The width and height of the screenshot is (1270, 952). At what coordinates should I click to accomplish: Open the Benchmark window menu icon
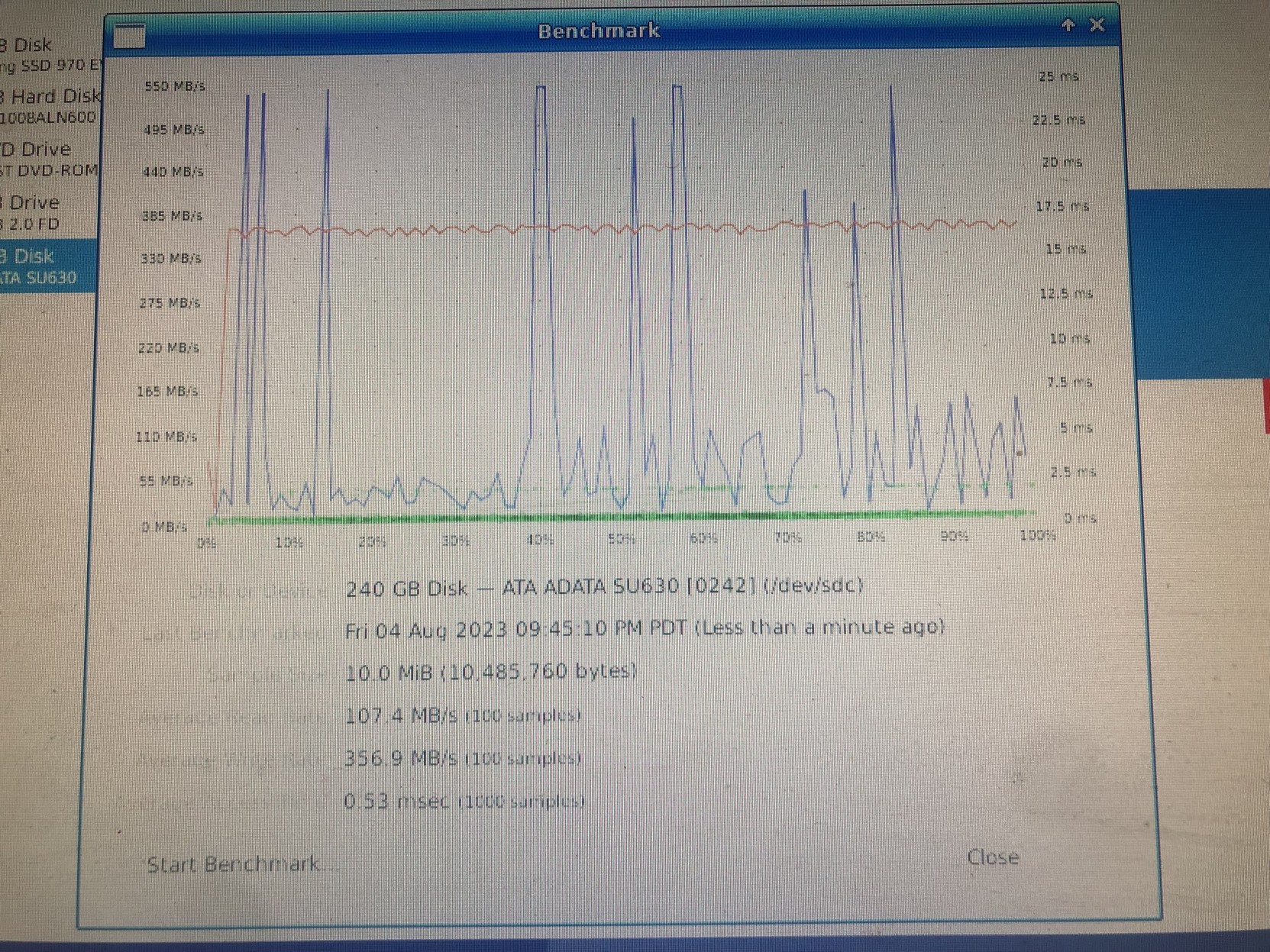(129, 35)
